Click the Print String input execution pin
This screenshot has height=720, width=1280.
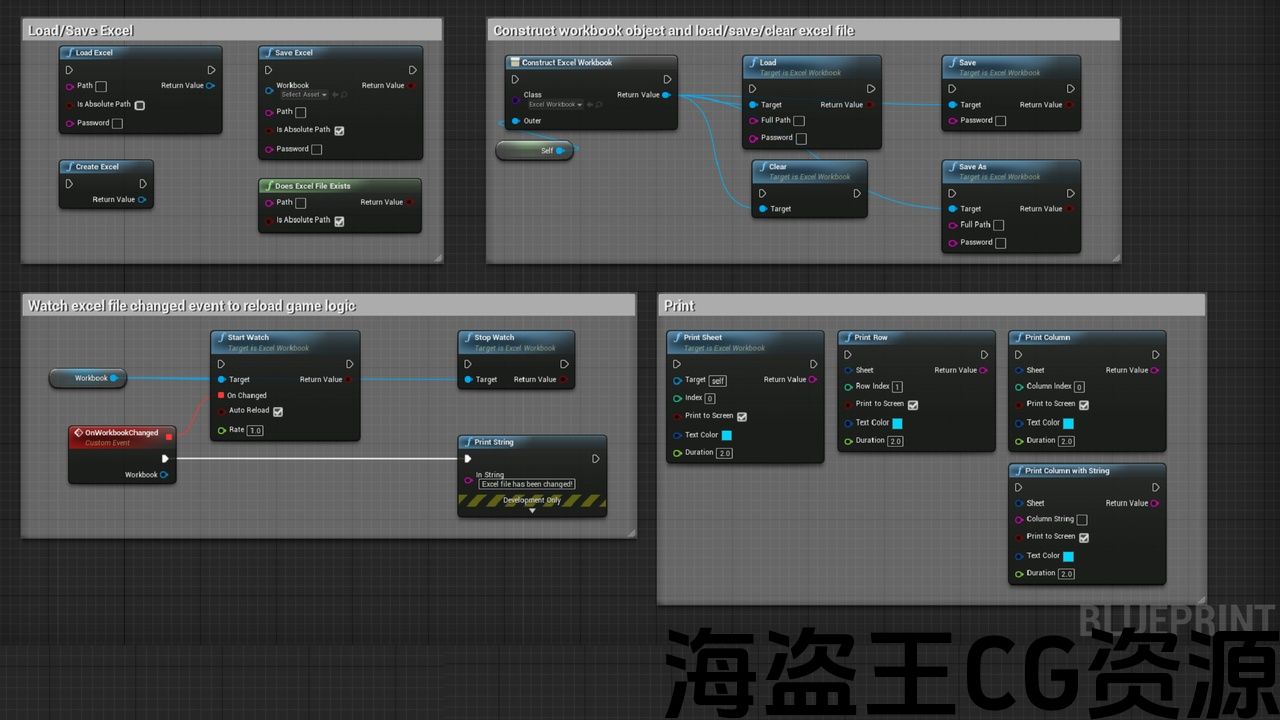click(467, 459)
